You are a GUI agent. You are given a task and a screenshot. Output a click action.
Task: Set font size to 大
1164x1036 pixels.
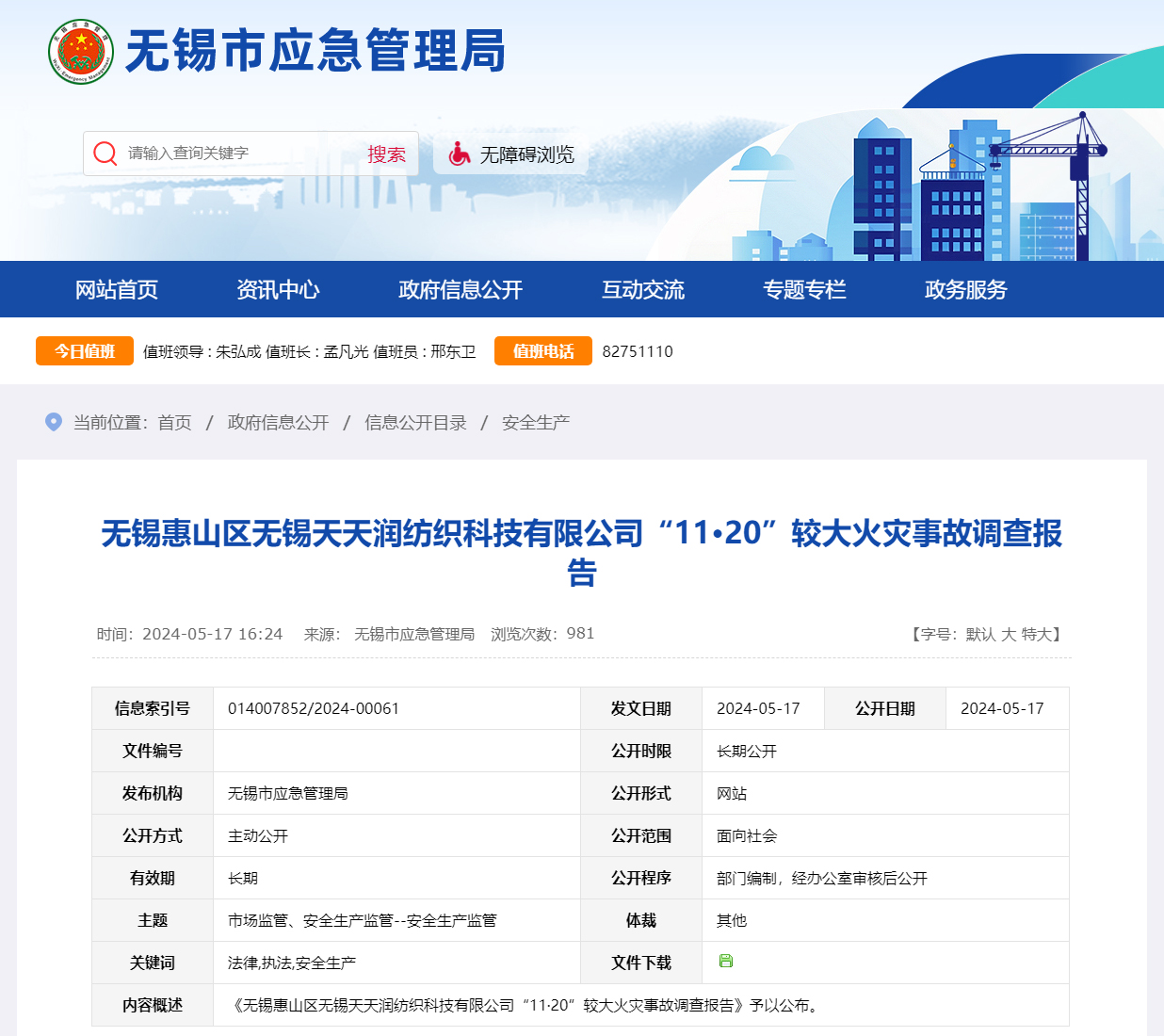1009,635
